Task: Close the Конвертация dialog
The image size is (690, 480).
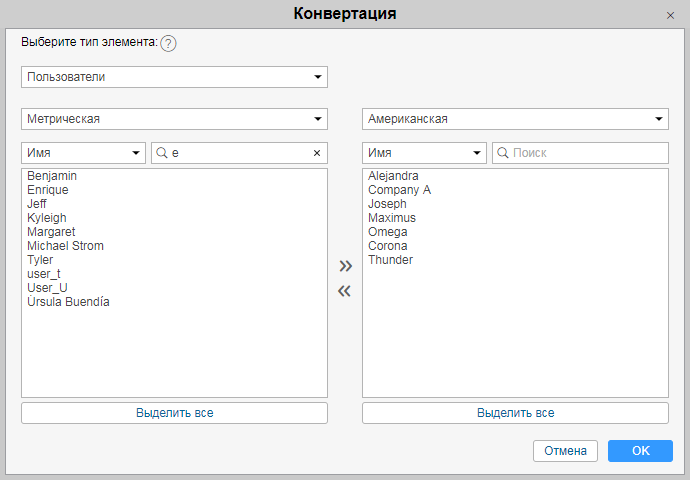Action: (670, 16)
